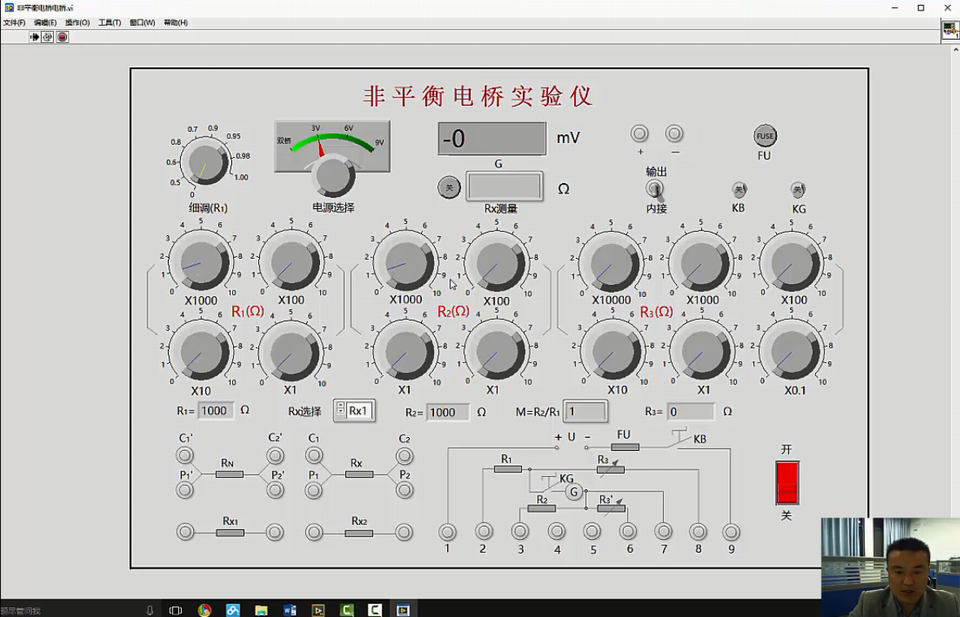The image size is (960, 617).
Task: Click bridge terminal number 7
Action: (x=663, y=531)
